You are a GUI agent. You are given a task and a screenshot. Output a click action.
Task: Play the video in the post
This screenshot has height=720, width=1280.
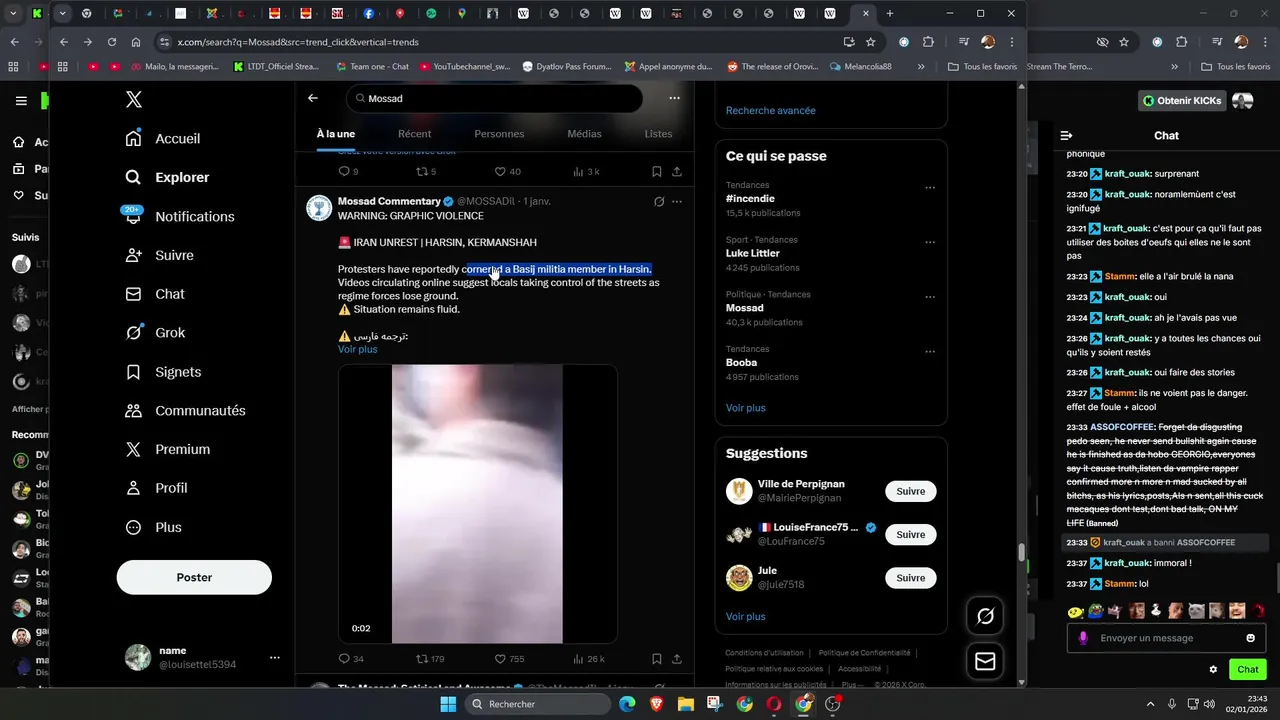click(x=477, y=504)
